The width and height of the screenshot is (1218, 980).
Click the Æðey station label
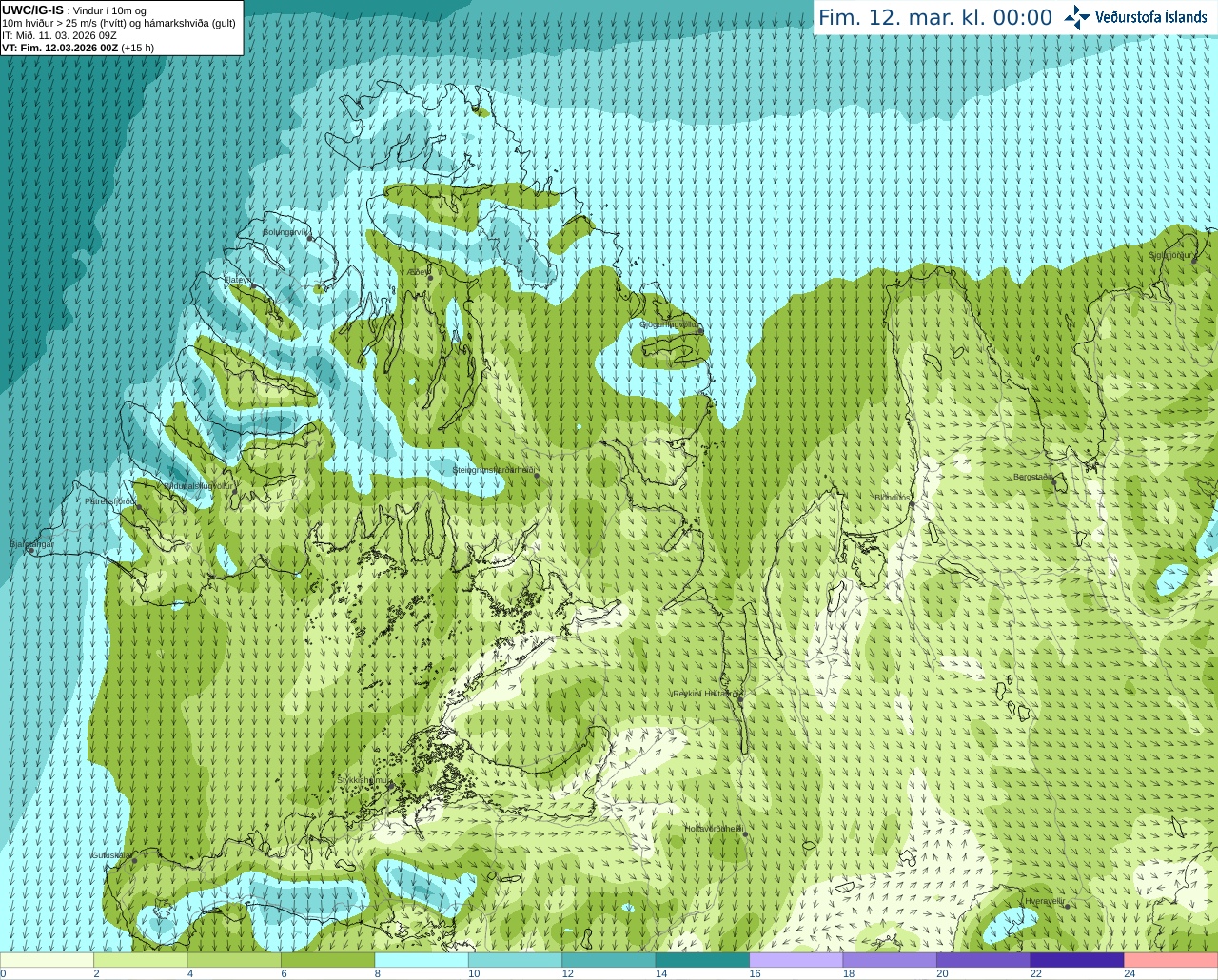(419, 272)
